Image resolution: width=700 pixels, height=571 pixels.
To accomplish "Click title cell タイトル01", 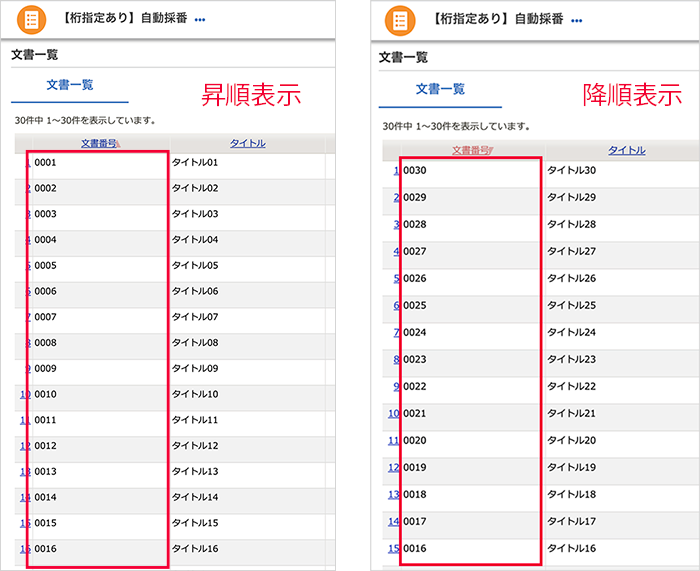I will tap(195, 163).
